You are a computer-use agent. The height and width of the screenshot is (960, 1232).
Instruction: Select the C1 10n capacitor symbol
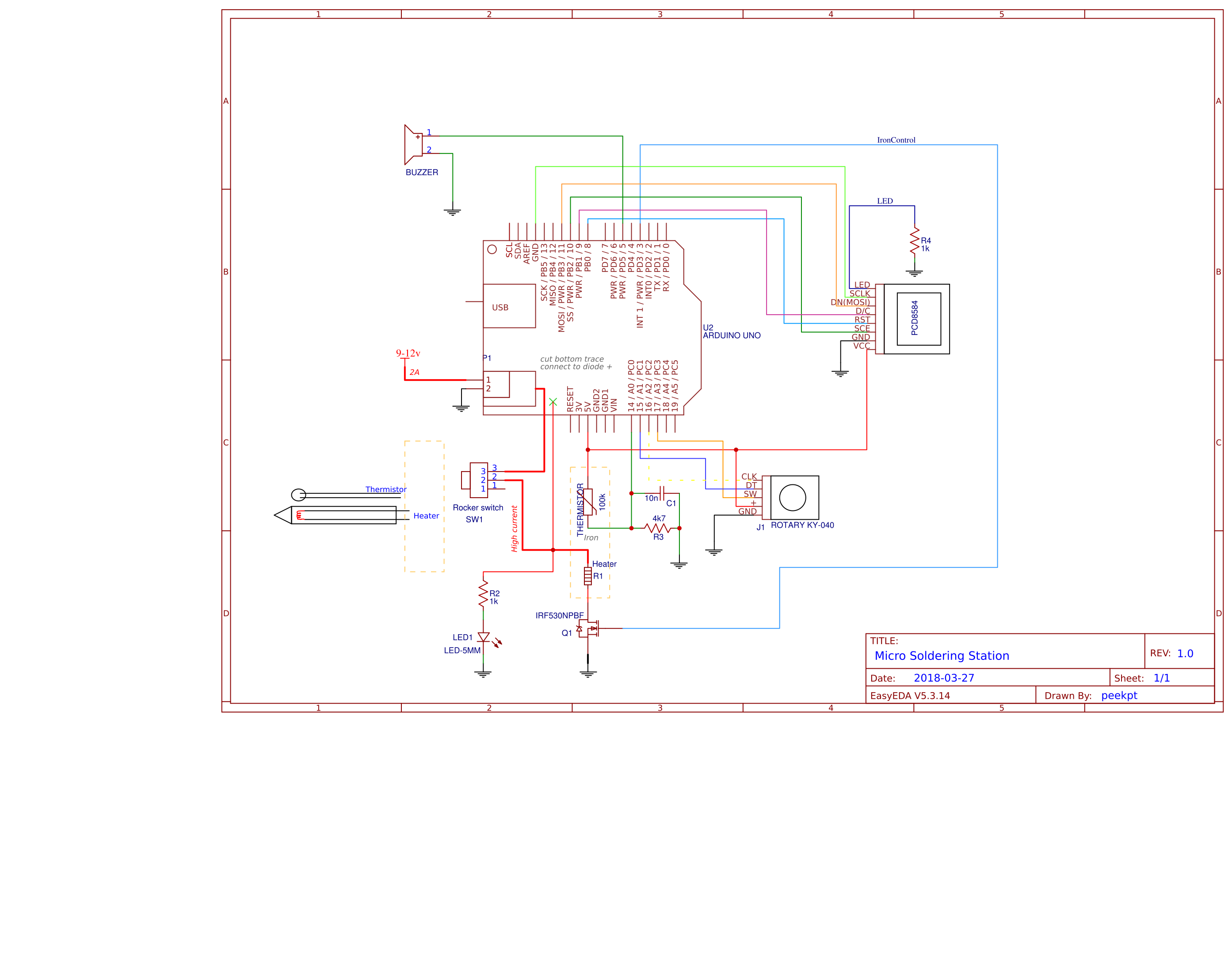(x=662, y=494)
